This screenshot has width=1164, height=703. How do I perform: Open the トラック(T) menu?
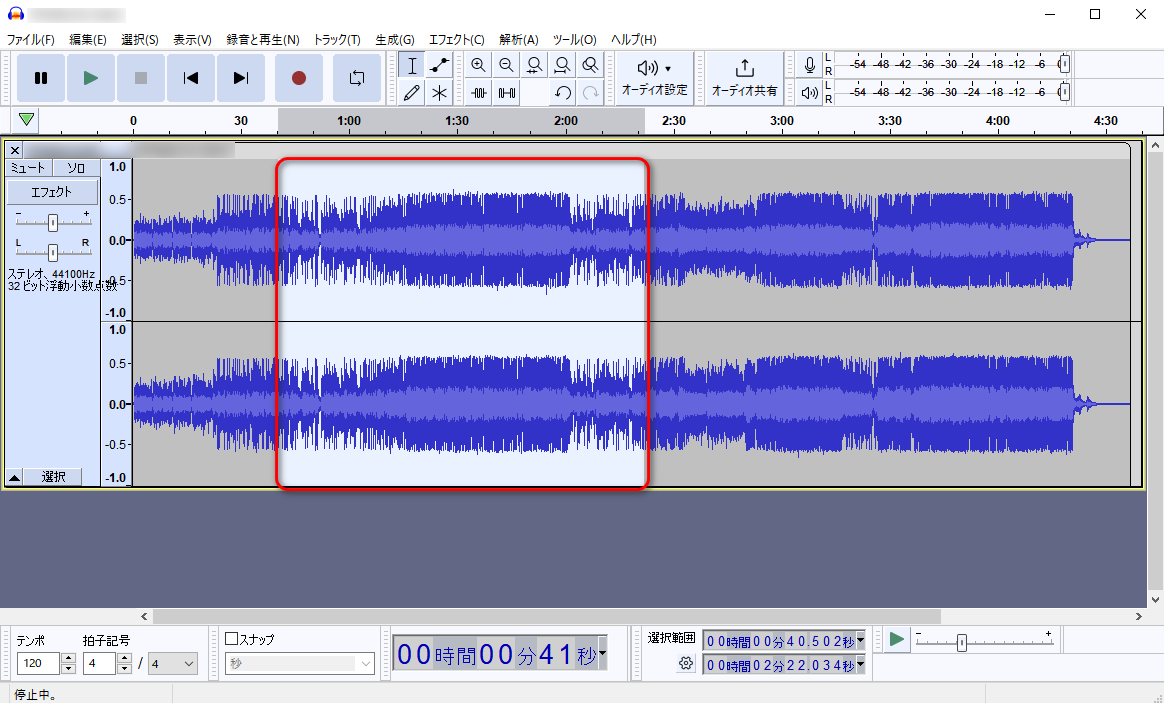click(x=336, y=39)
